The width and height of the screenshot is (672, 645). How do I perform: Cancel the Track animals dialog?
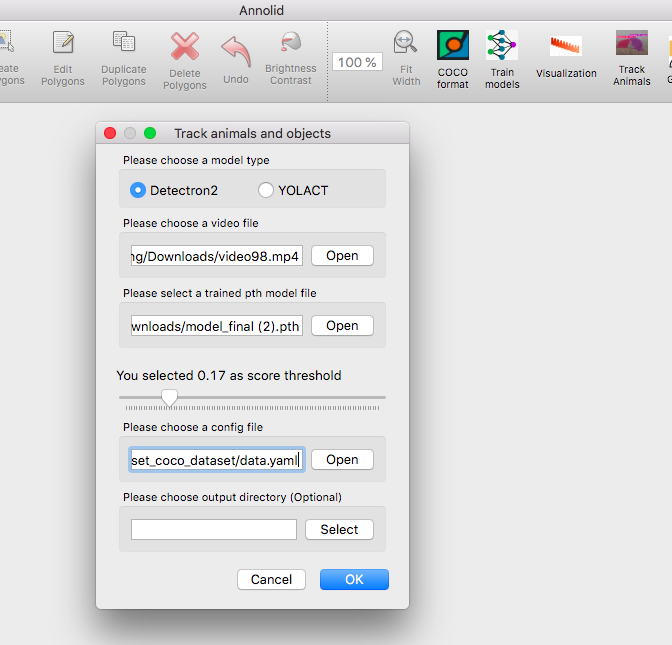(271, 579)
